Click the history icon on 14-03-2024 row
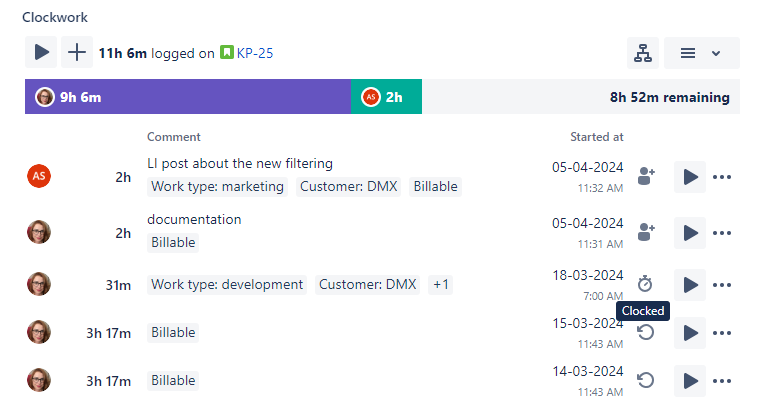The image size is (763, 401). (x=646, y=380)
